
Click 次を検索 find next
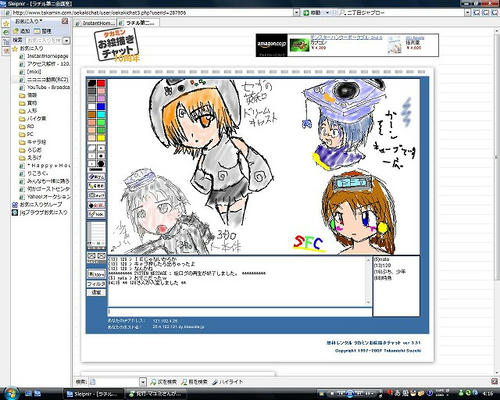(x=163, y=382)
